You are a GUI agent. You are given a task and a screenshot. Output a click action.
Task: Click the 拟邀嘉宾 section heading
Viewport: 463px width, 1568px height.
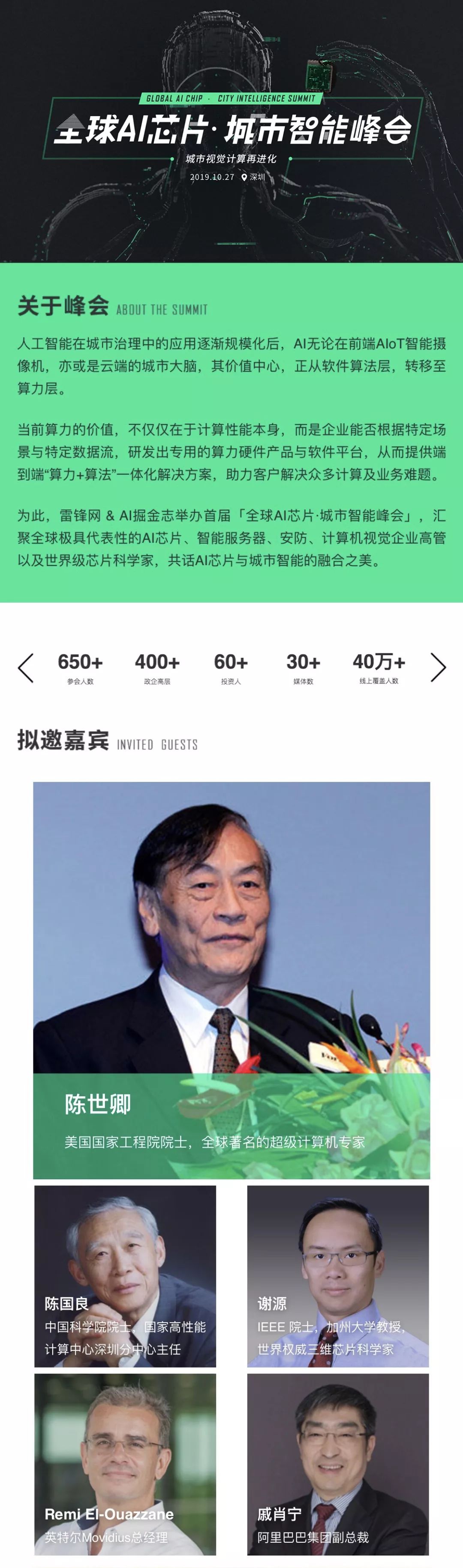63,740
